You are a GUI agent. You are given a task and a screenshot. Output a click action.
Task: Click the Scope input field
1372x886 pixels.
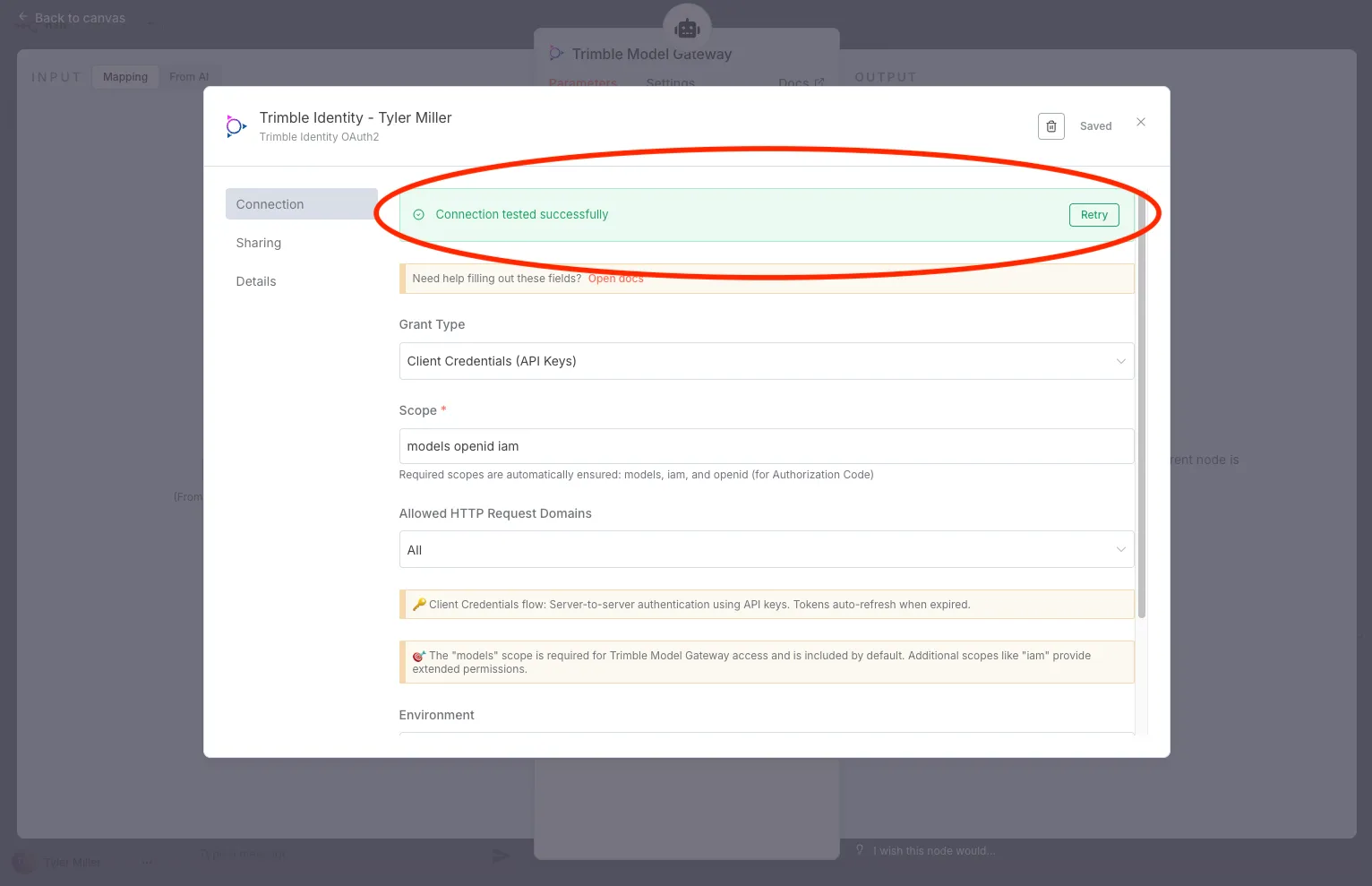pos(767,446)
